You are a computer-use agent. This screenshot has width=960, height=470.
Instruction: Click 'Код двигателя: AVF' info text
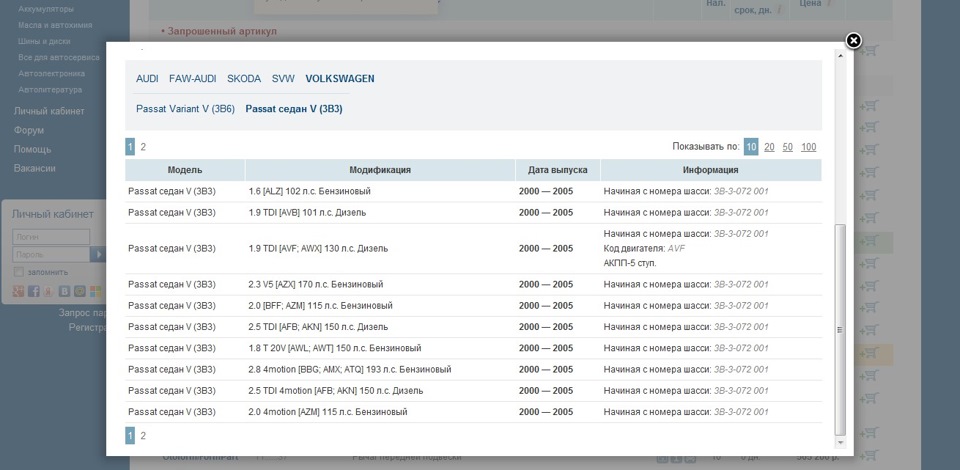click(x=644, y=248)
